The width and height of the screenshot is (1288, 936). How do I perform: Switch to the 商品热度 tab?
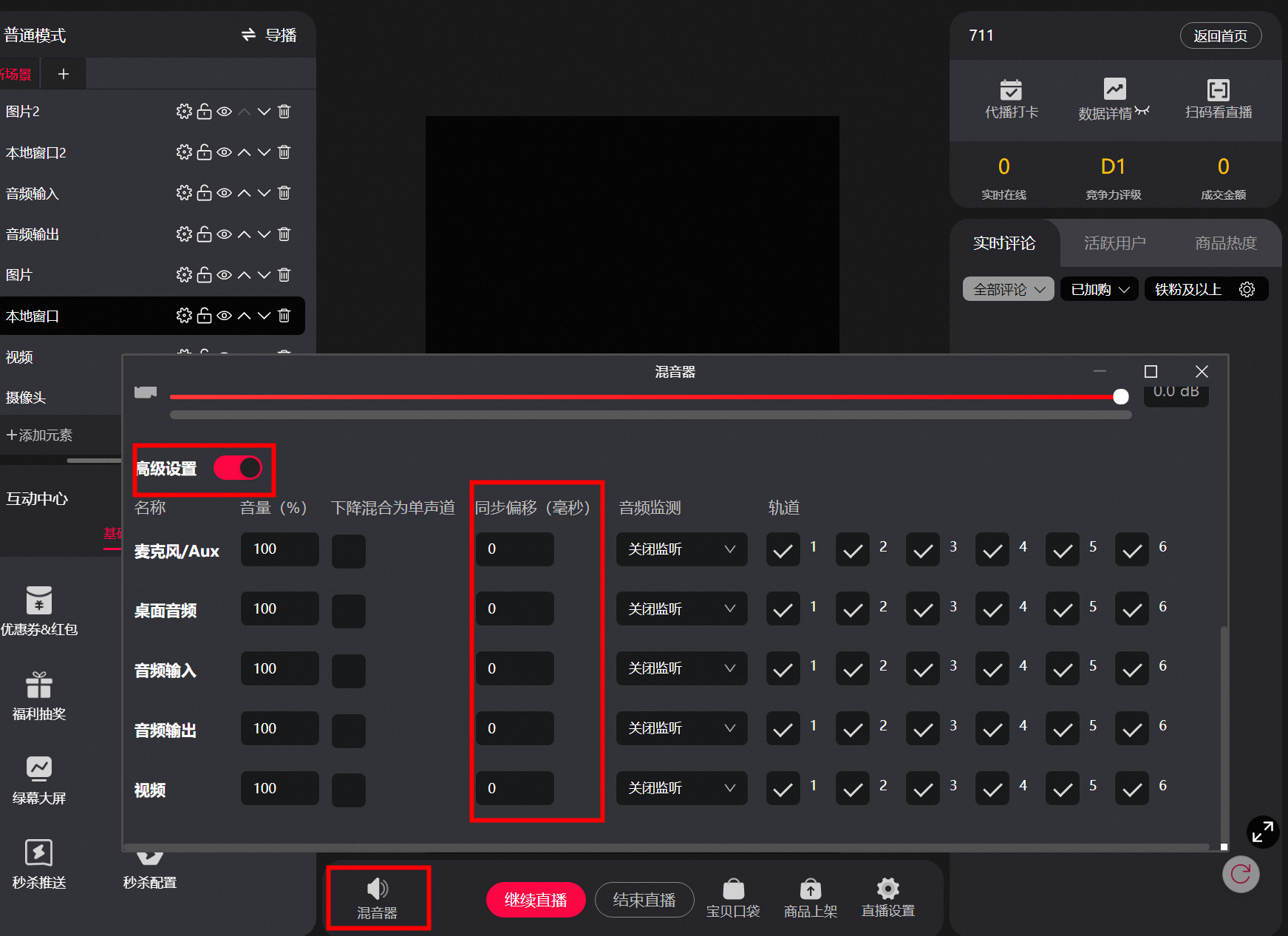click(x=1226, y=243)
